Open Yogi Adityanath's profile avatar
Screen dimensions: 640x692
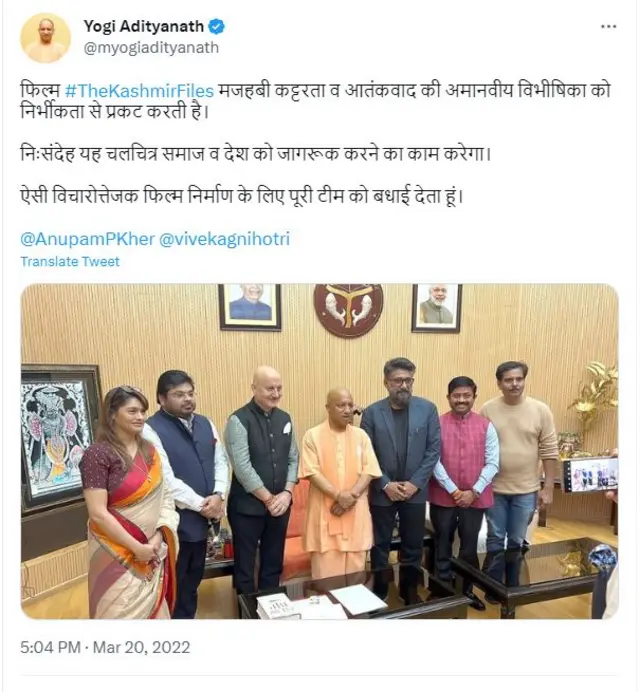tap(45, 38)
